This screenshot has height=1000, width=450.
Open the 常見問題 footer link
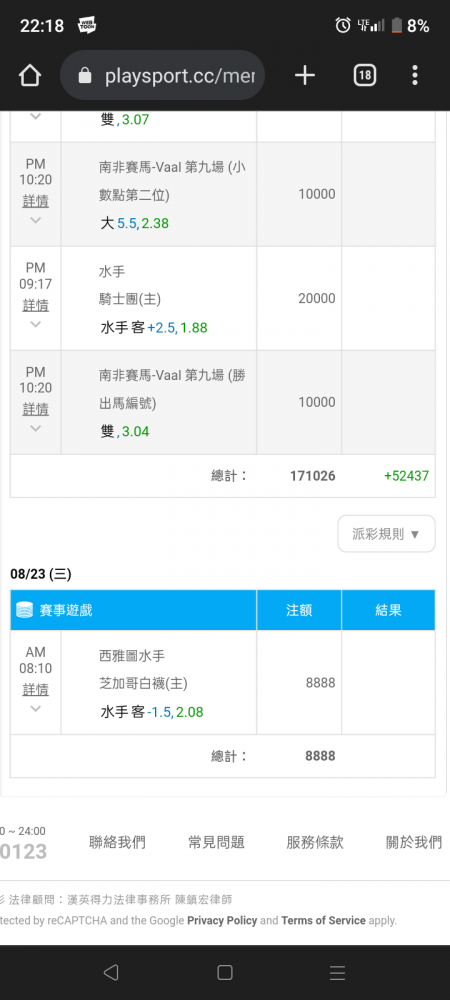pos(217,842)
